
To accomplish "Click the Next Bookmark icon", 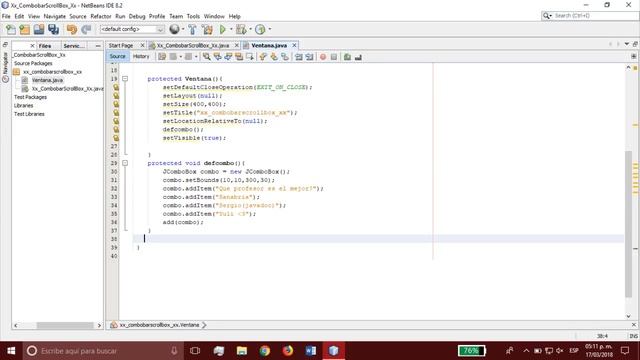I will coord(274,57).
